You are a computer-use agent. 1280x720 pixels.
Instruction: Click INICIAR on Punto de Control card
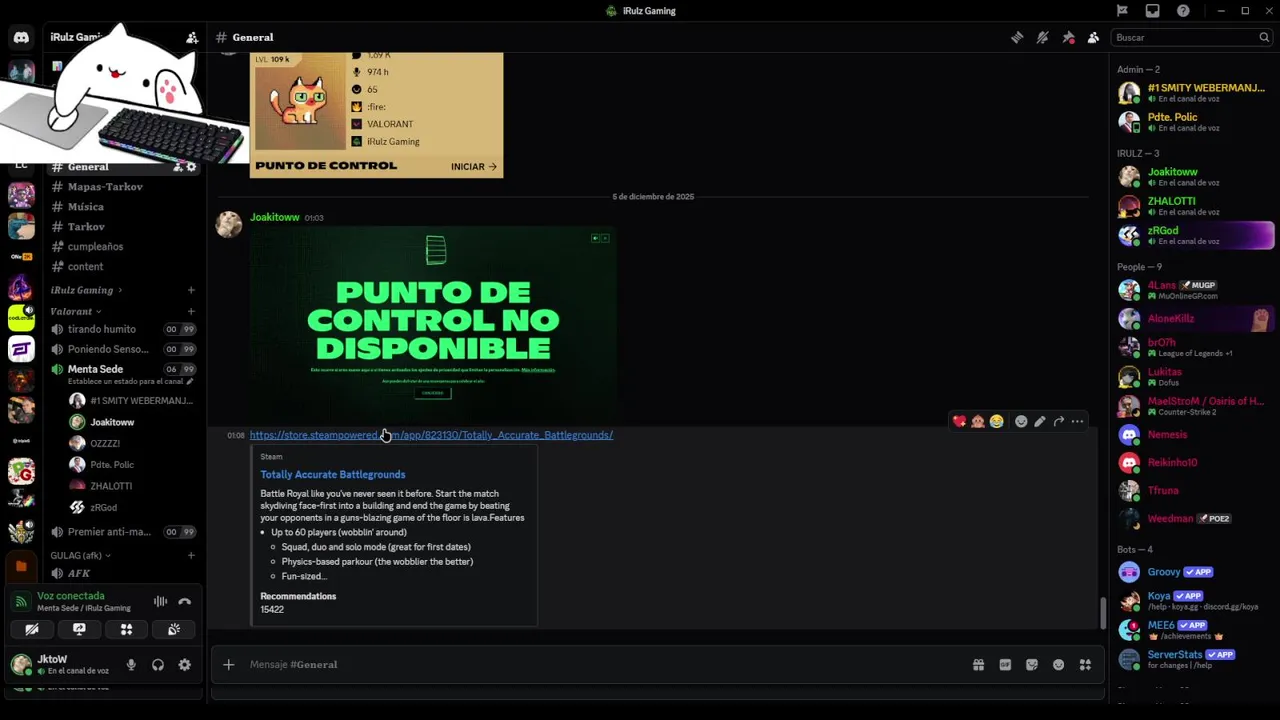pos(474,167)
